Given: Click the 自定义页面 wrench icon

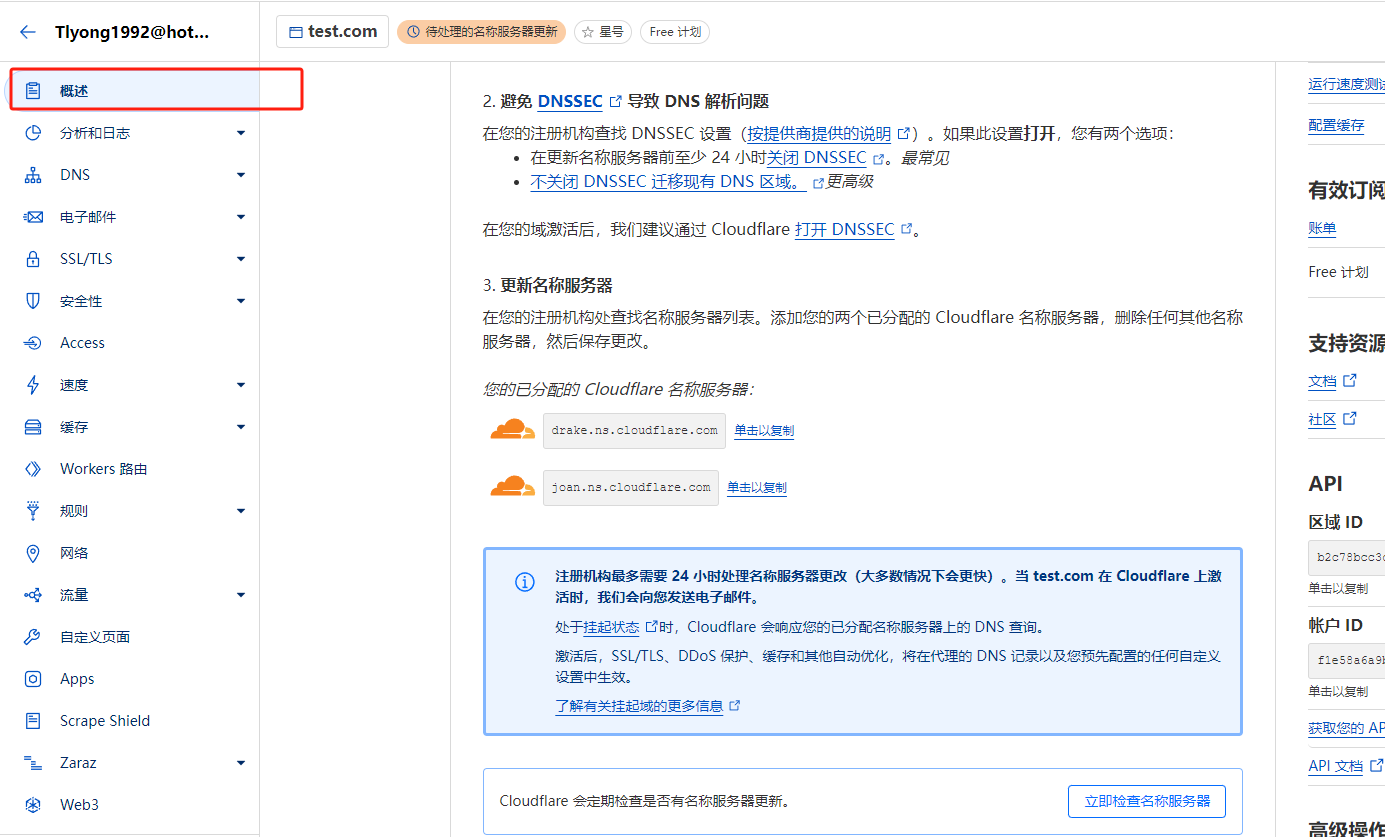Looking at the screenshot, I should [x=33, y=637].
